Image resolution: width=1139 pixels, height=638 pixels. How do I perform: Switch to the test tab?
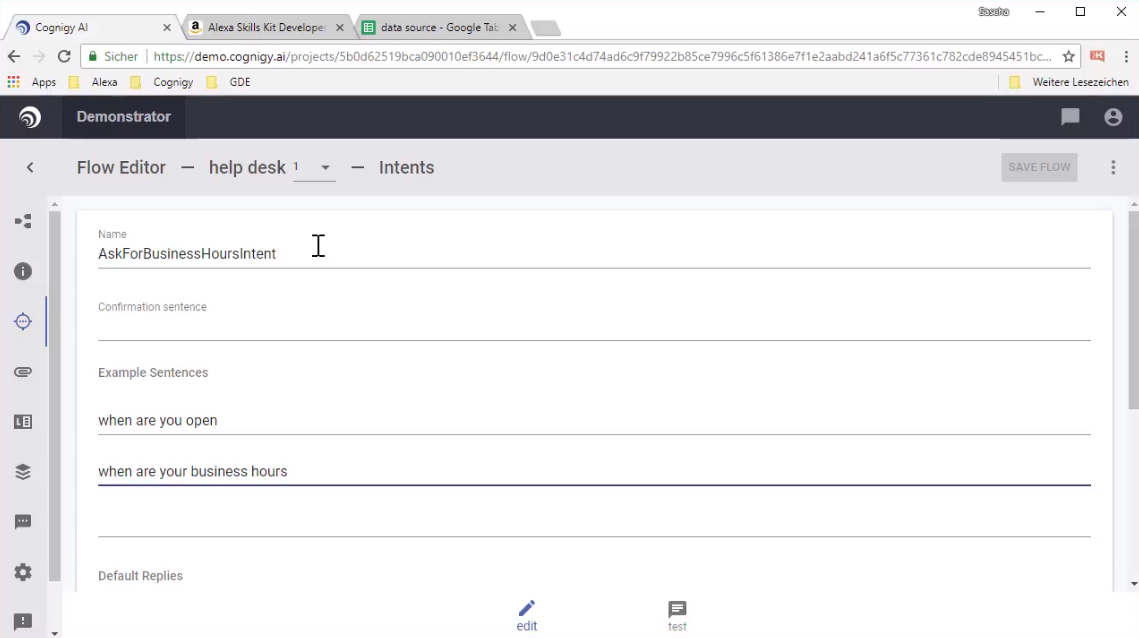coord(677,615)
